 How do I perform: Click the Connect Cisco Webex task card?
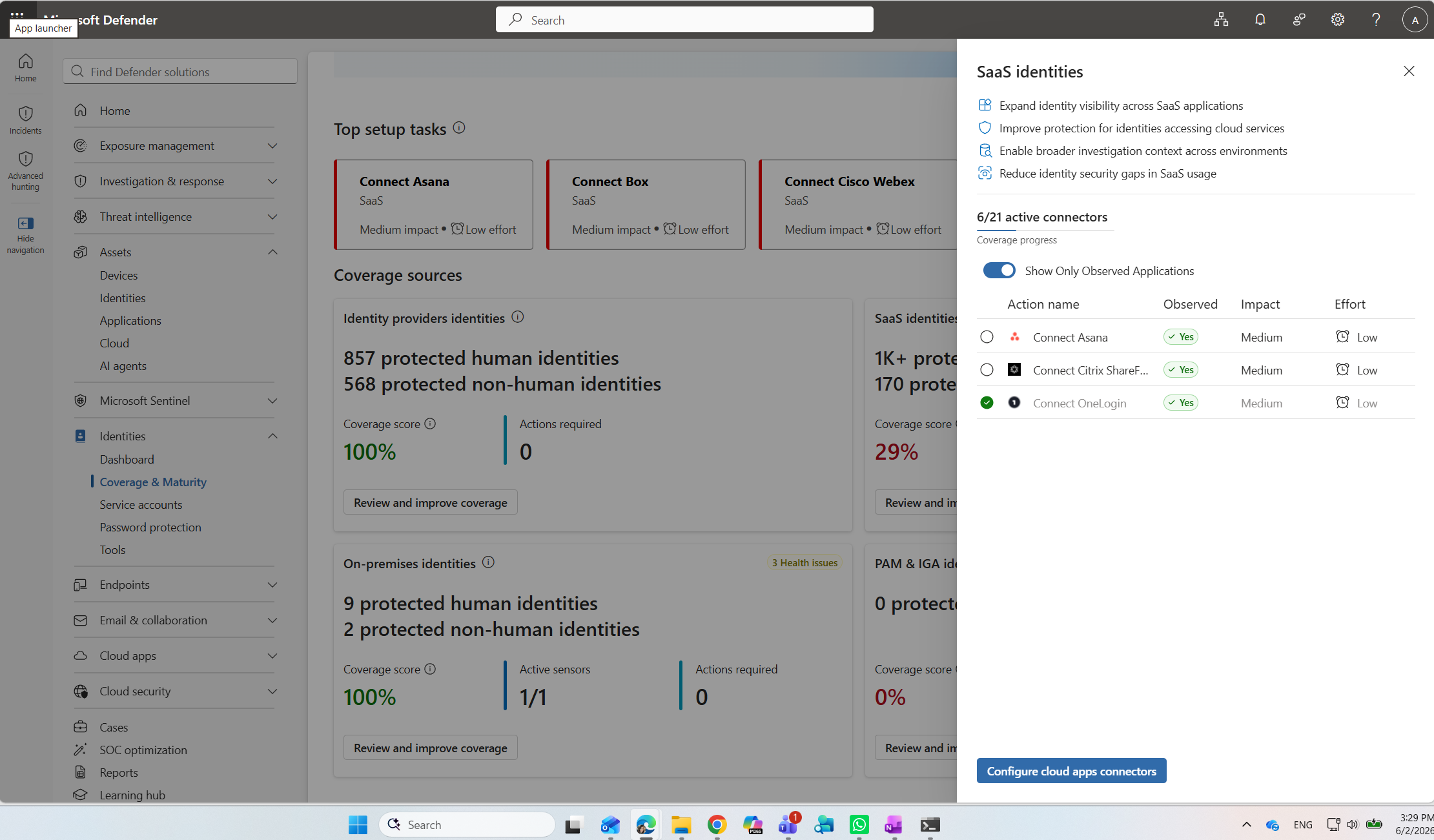857,205
